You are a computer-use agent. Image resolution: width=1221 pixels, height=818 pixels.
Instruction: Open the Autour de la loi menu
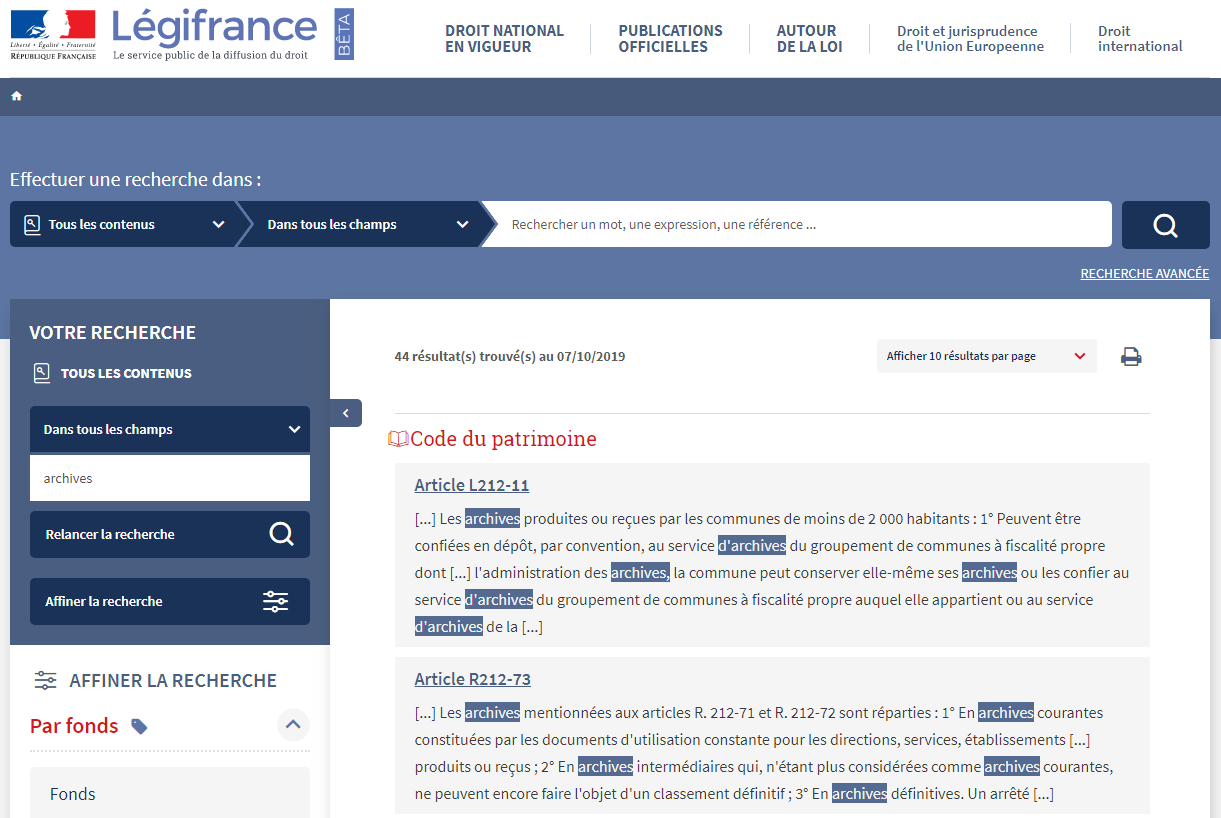click(809, 39)
